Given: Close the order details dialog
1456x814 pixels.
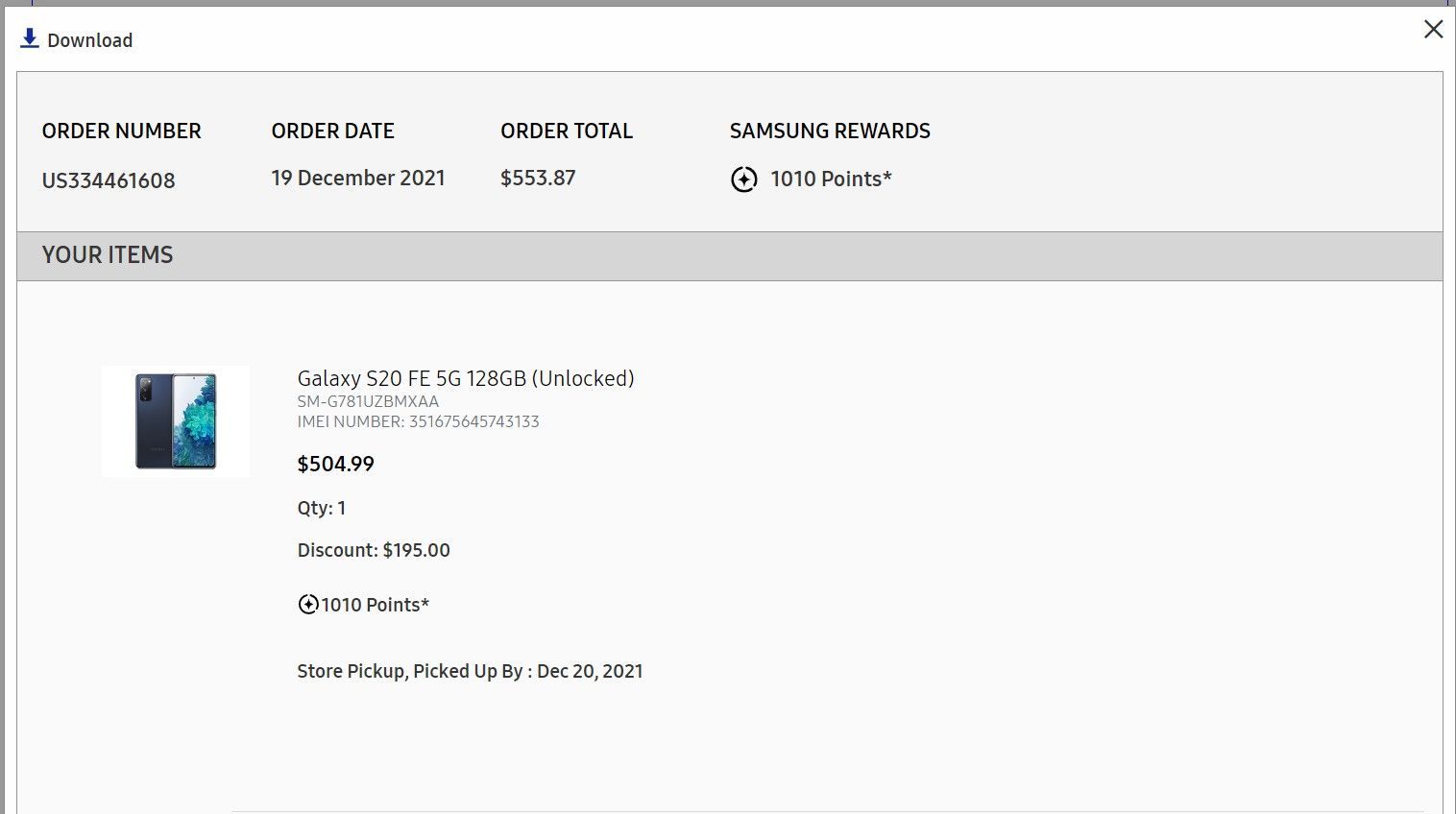Looking at the screenshot, I should [1433, 29].
